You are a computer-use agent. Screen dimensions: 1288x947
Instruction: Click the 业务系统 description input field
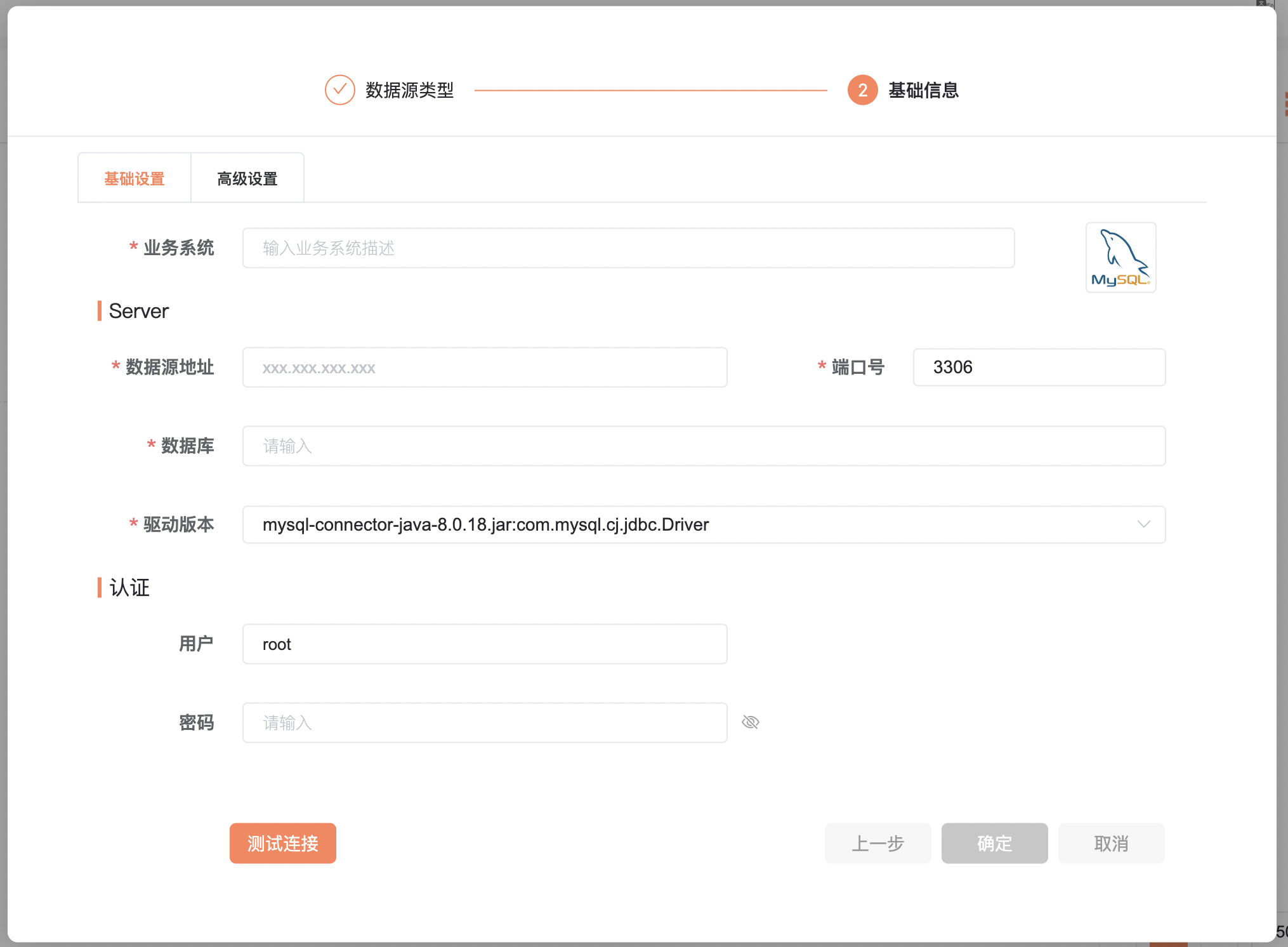click(x=628, y=248)
